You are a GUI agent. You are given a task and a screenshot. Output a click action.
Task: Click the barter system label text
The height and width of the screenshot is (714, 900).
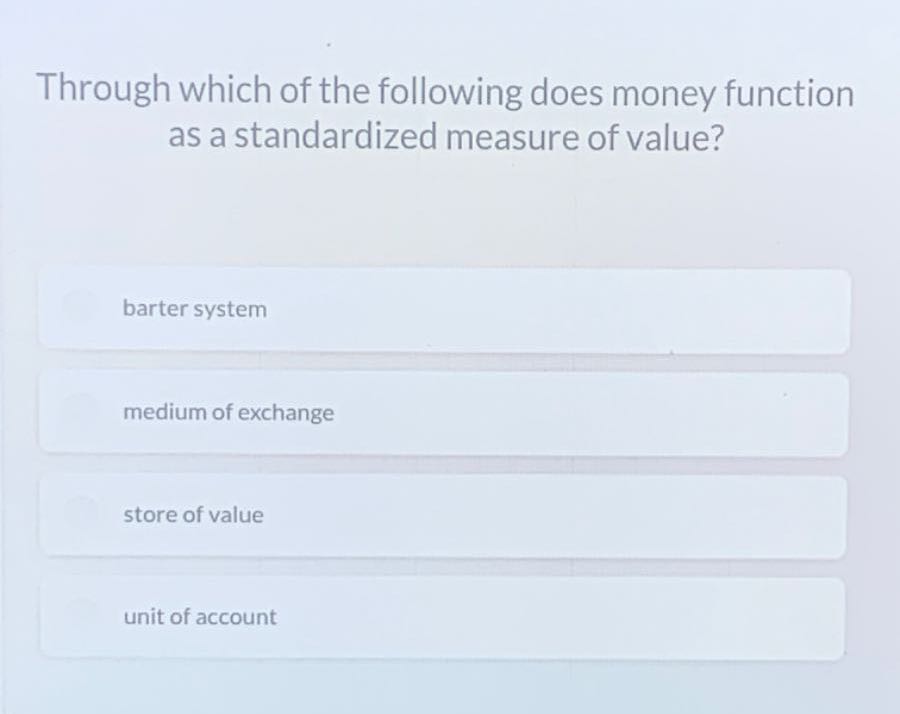[x=194, y=309]
